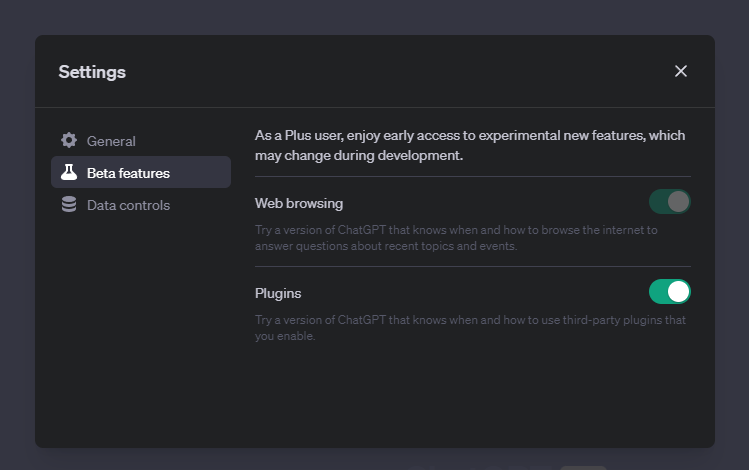Click the Web browsing description text

click(456, 238)
